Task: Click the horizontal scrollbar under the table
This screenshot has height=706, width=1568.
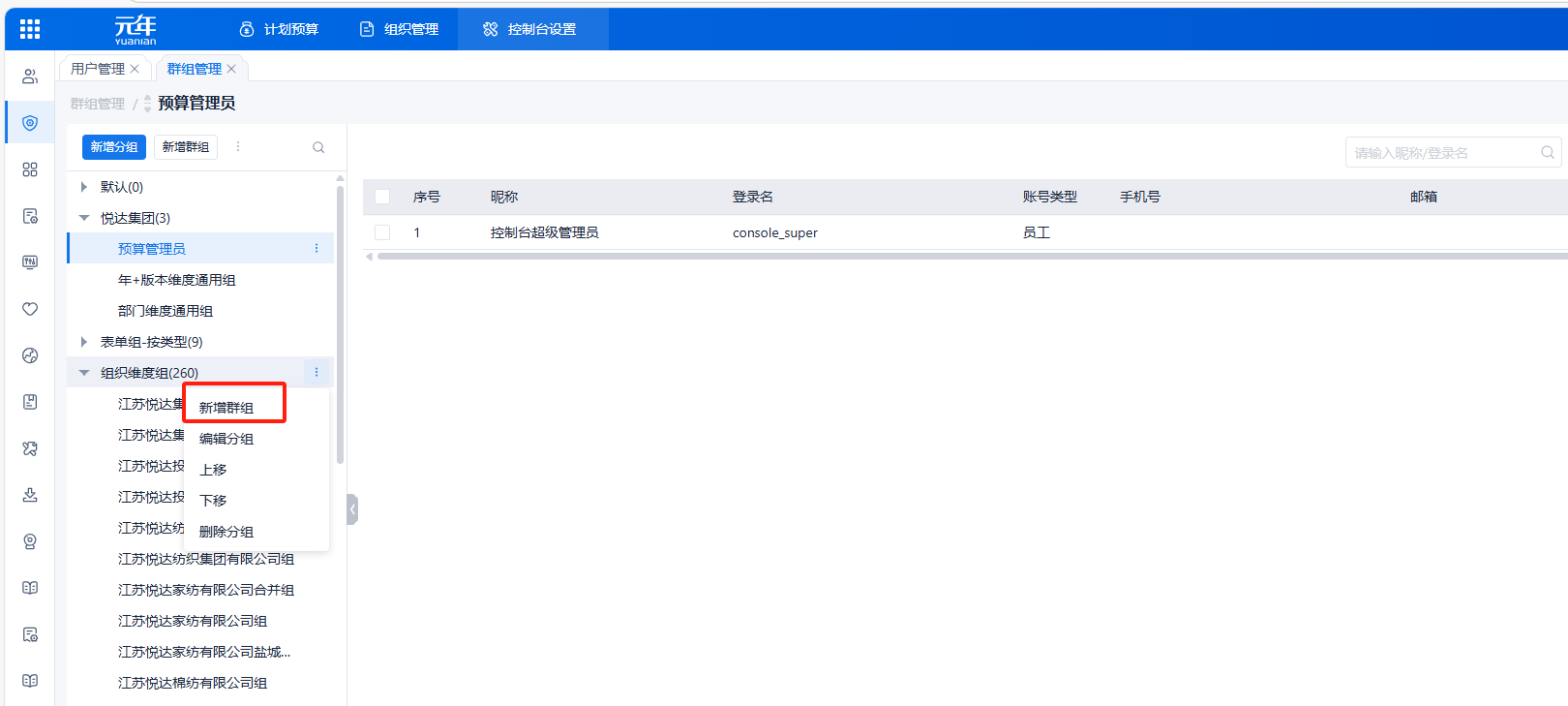Action: [x=968, y=257]
